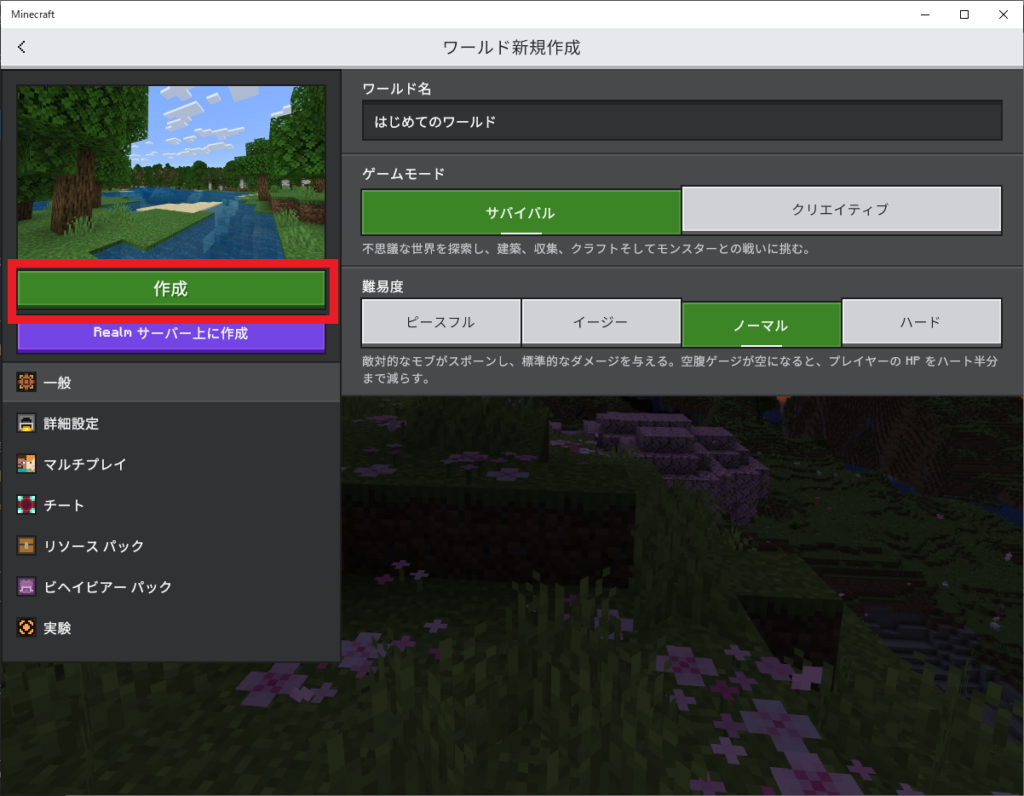Switch to the マルチプレイ tab
The width and height of the screenshot is (1024, 796).
[171, 464]
